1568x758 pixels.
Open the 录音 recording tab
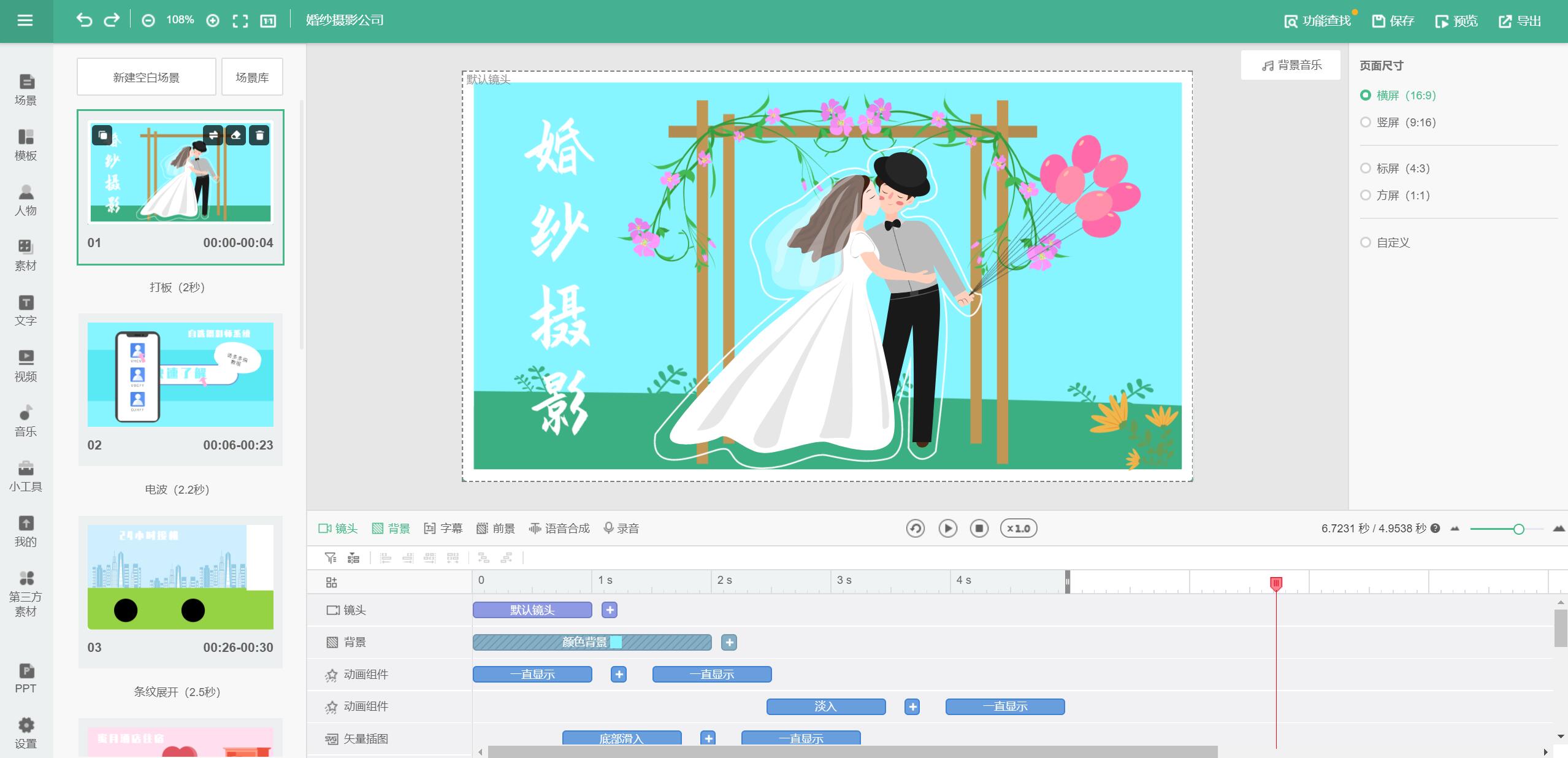(621, 528)
